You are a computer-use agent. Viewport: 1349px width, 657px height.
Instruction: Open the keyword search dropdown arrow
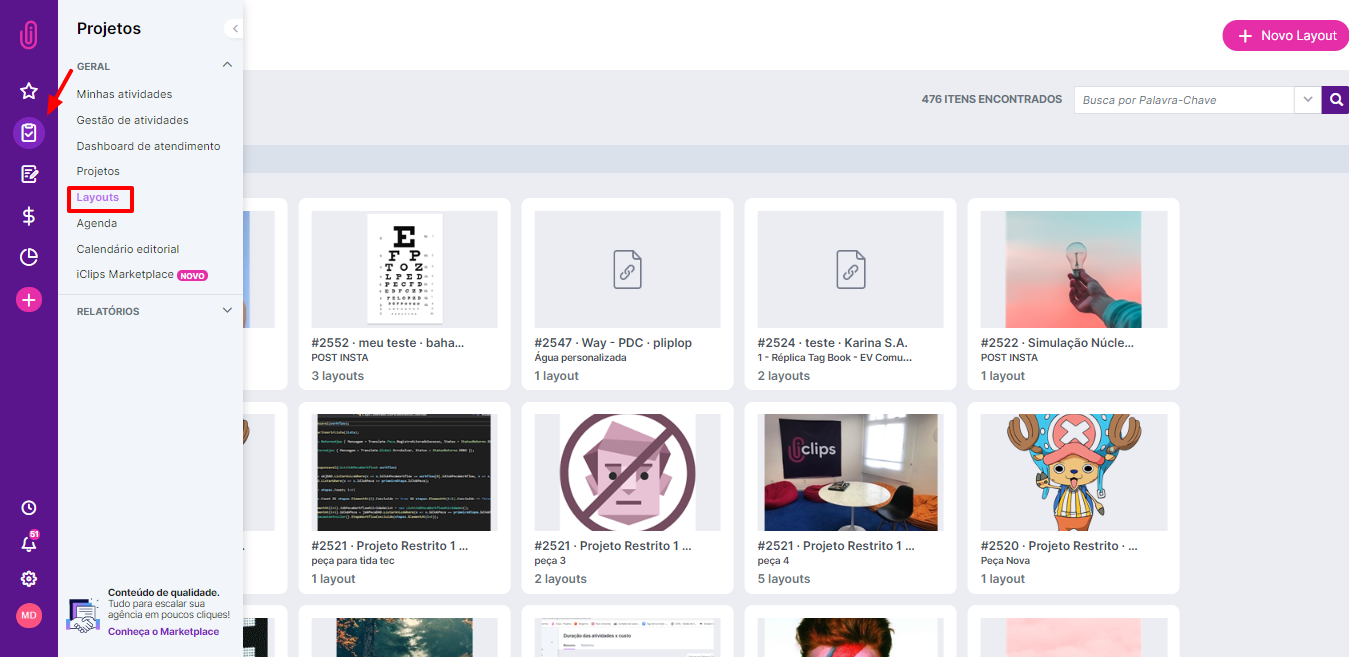pyautogui.click(x=1308, y=100)
